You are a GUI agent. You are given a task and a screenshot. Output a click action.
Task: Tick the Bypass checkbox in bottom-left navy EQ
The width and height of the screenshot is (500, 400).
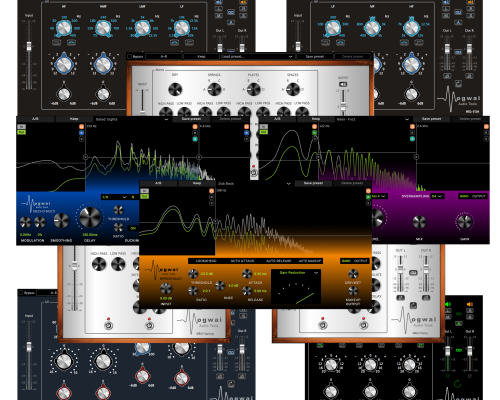tap(21, 293)
